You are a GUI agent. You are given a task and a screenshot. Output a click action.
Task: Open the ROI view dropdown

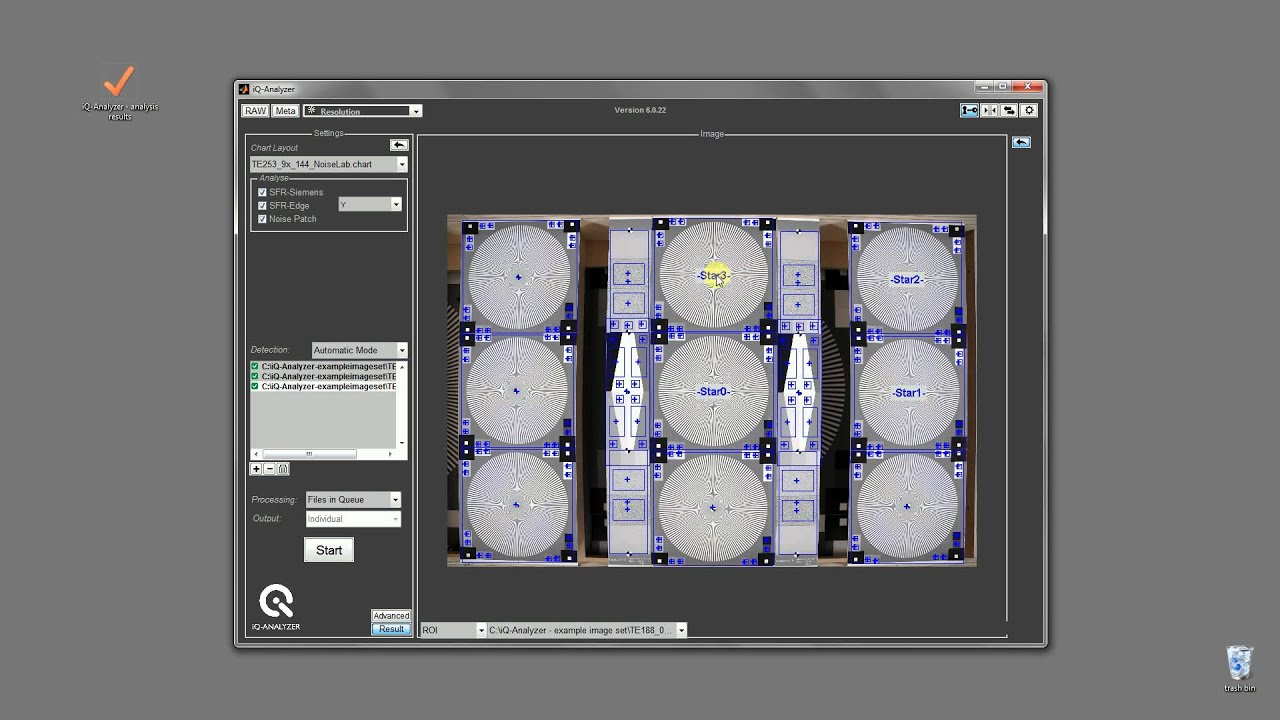coord(453,630)
